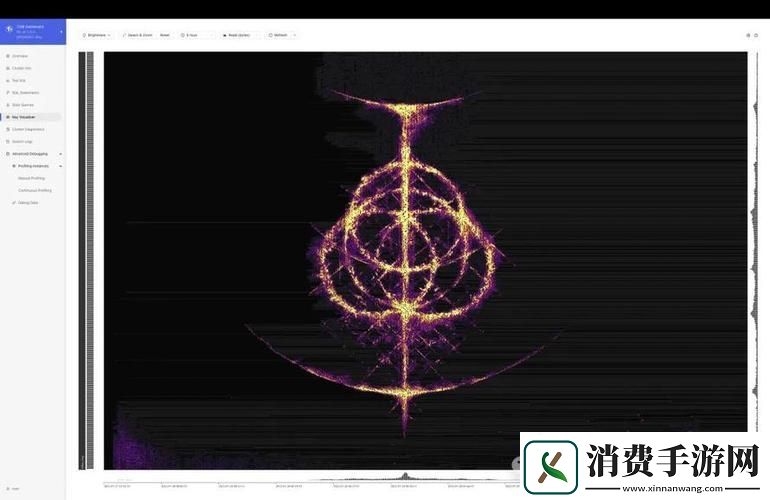Open the Brightness dropdown

tap(96, 35)
